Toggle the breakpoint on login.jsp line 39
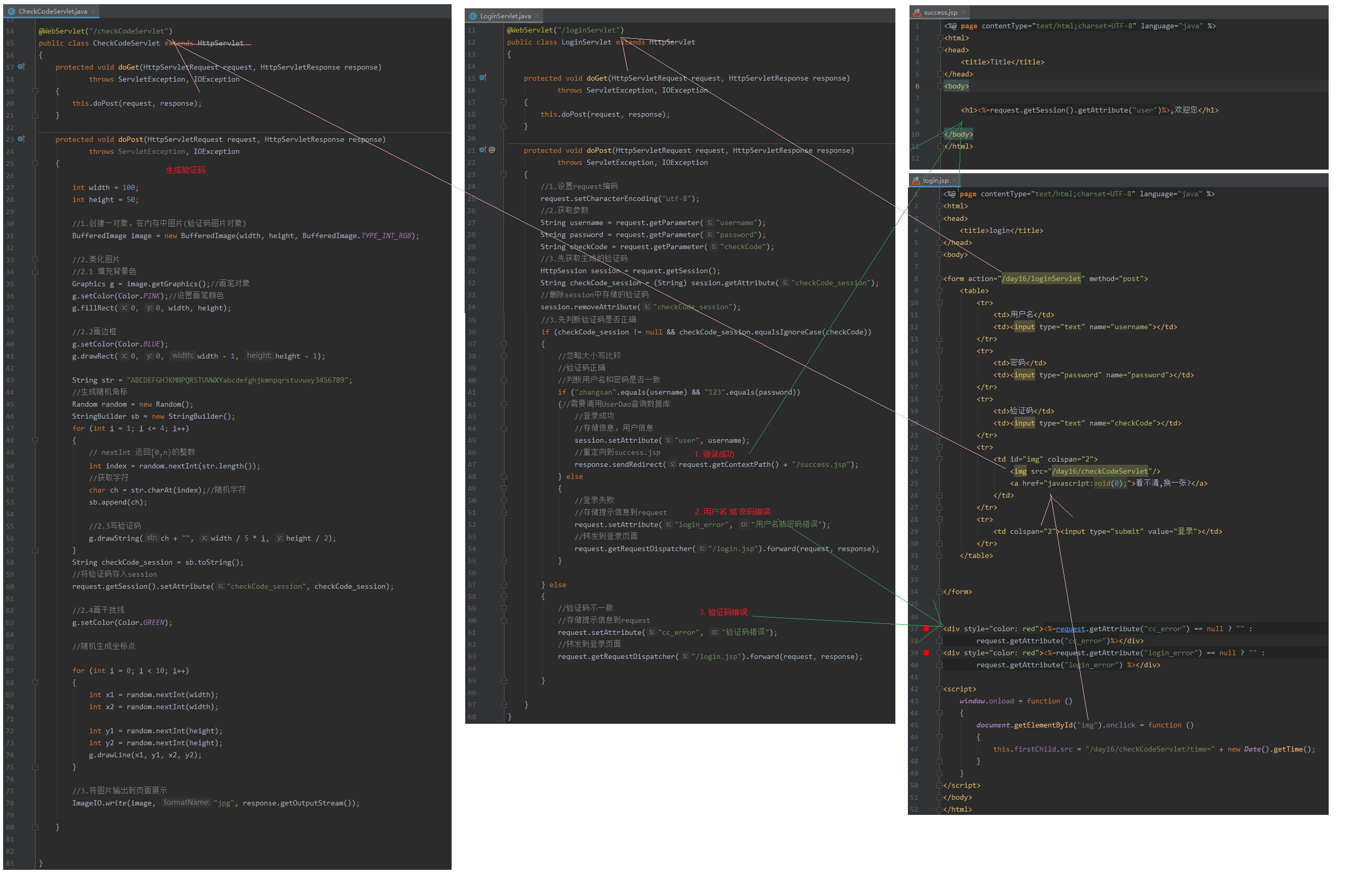Viewport: 1348px width, 896px height. (926, 653)
